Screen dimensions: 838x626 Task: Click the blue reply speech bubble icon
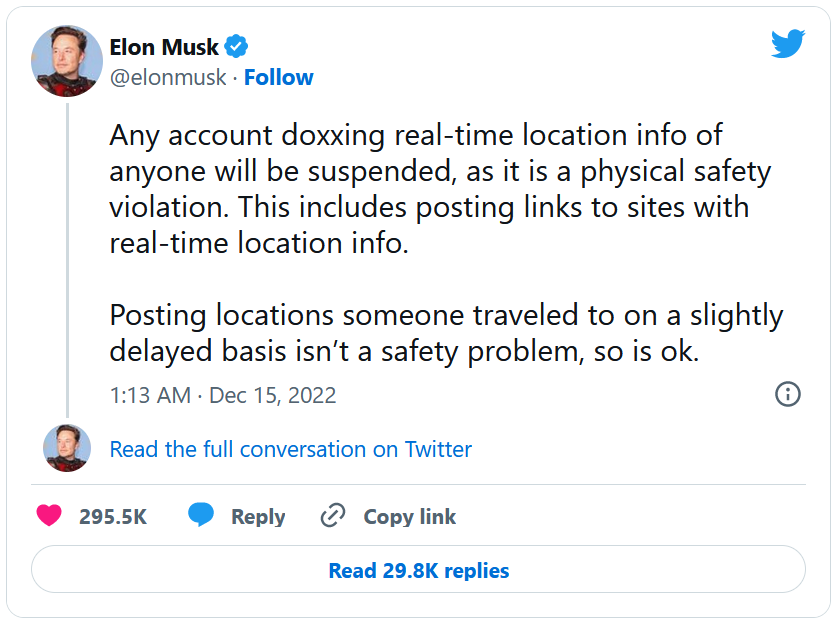pyautogui.click(x=200, y=516)
